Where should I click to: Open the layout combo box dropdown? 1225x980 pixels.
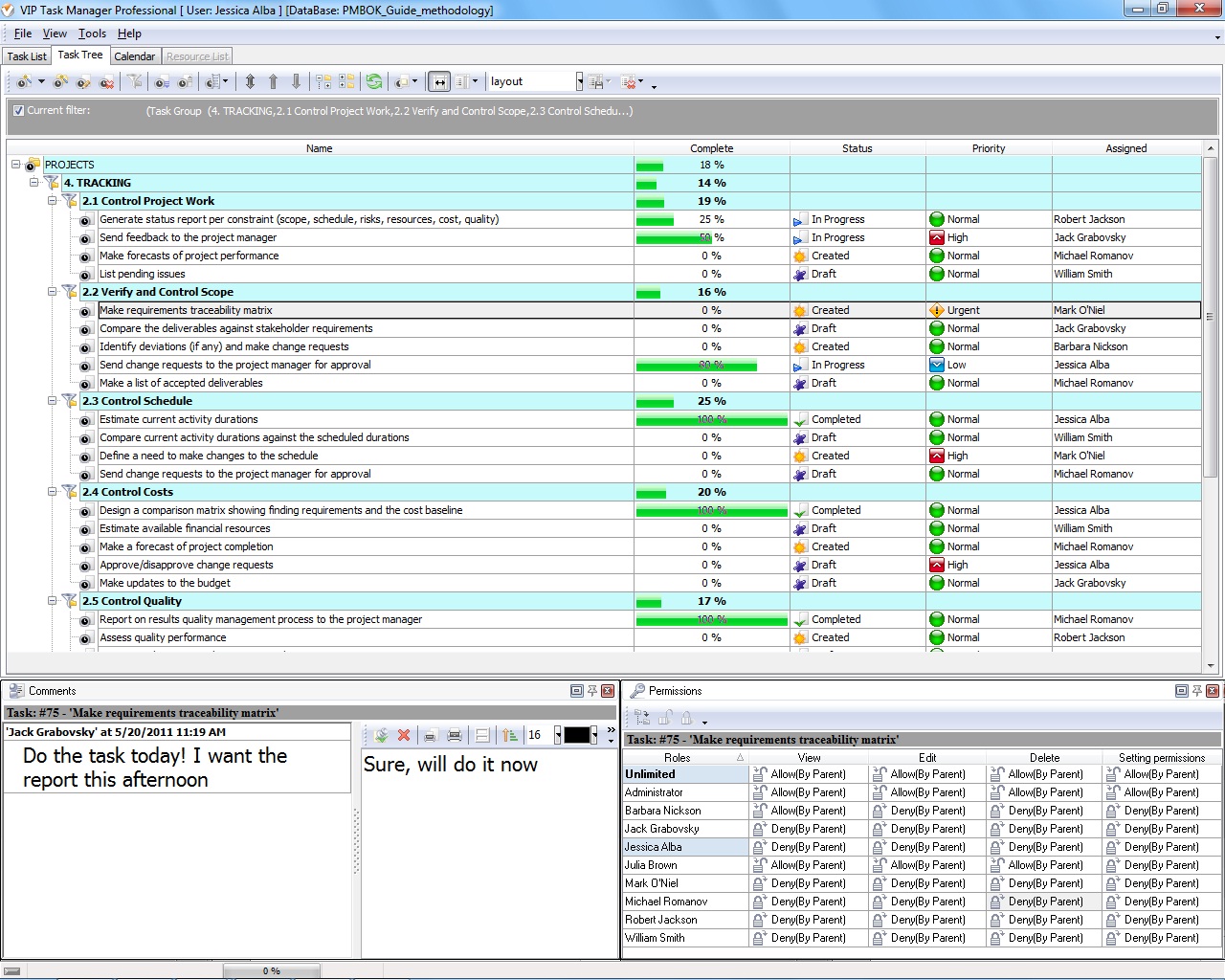click(x=579, y=82)
